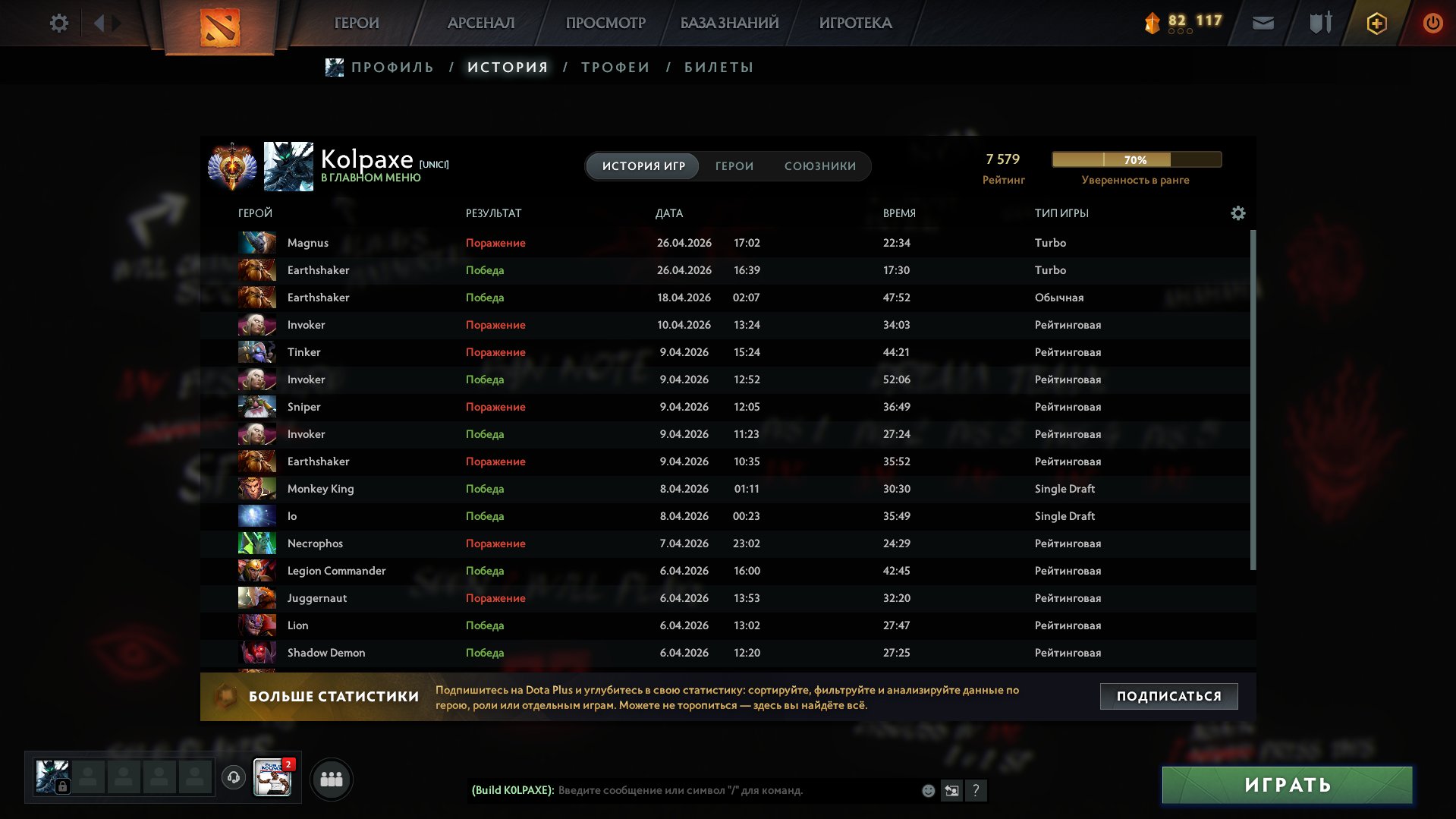1456x819 pixels.
Task: Select the ГЕРОИ stats toggle
Action: tap(734, 166)
